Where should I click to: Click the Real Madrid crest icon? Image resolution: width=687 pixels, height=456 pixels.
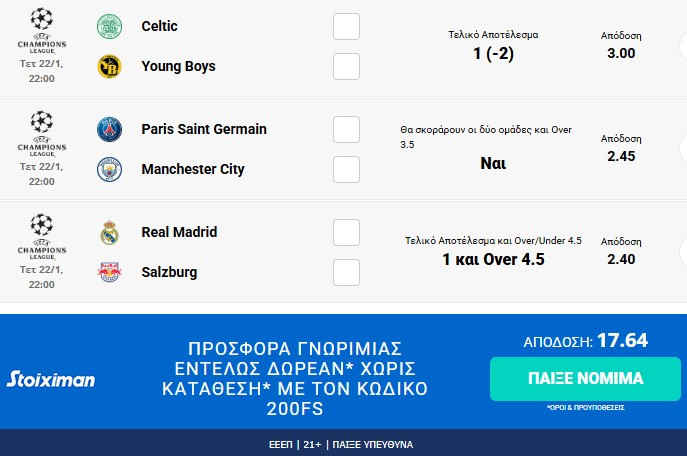click(x=108, y=233)
